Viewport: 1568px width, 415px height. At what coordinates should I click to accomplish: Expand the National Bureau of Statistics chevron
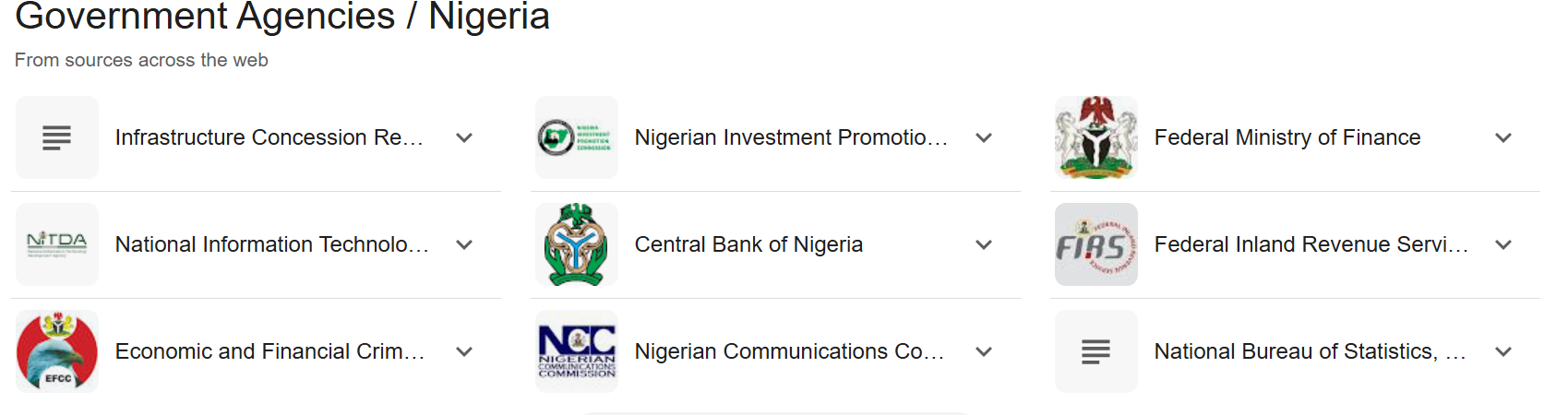[1503, 351]
